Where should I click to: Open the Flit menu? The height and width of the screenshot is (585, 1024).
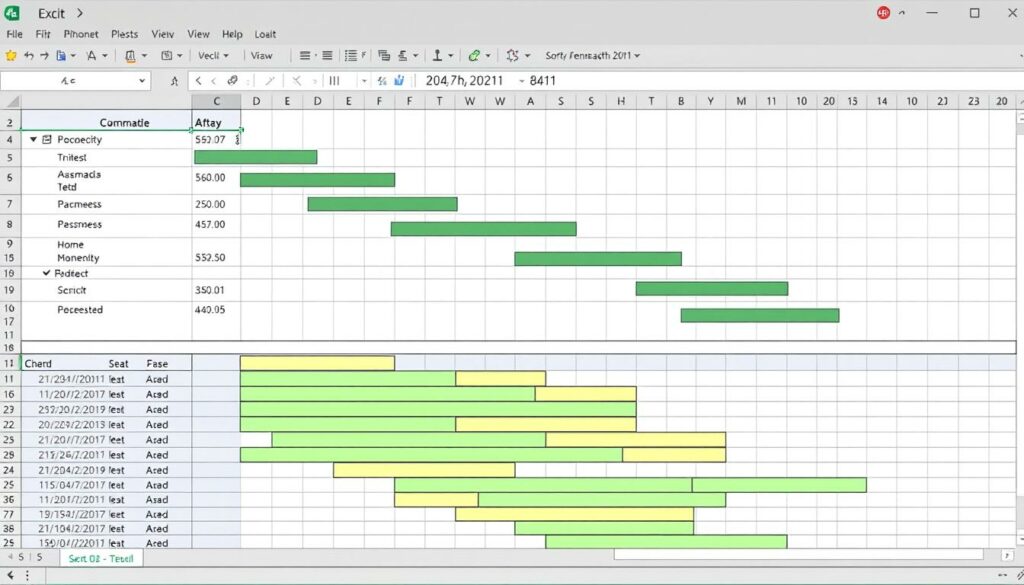pos(43,34)
